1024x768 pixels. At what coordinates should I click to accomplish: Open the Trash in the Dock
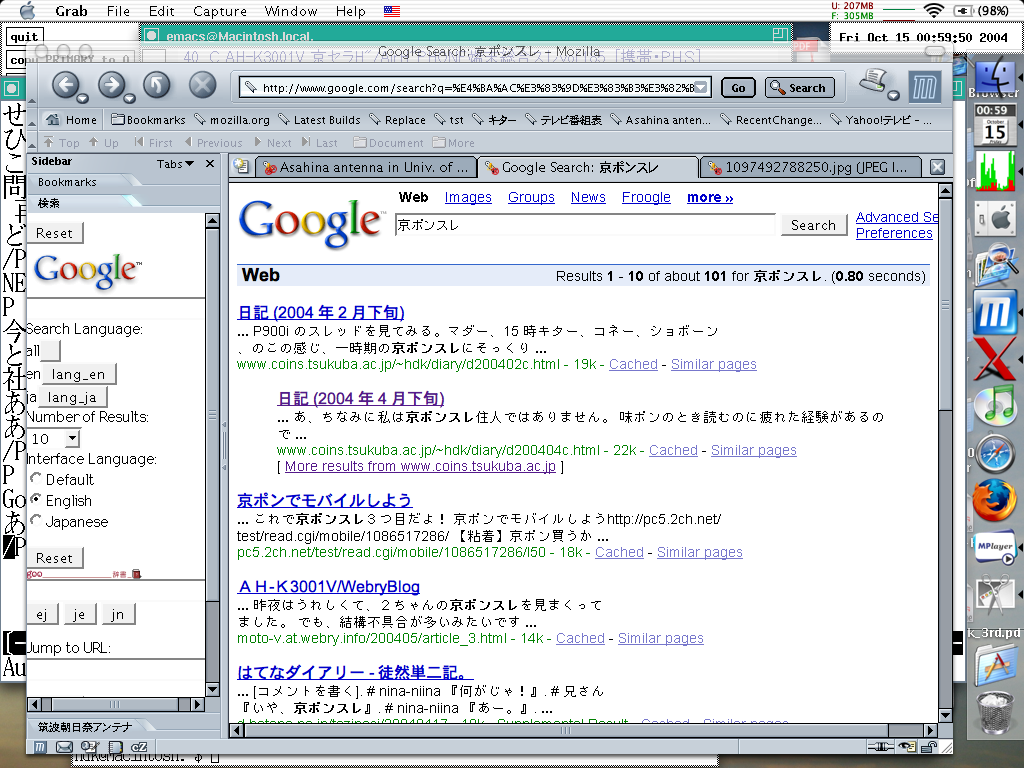995,713
